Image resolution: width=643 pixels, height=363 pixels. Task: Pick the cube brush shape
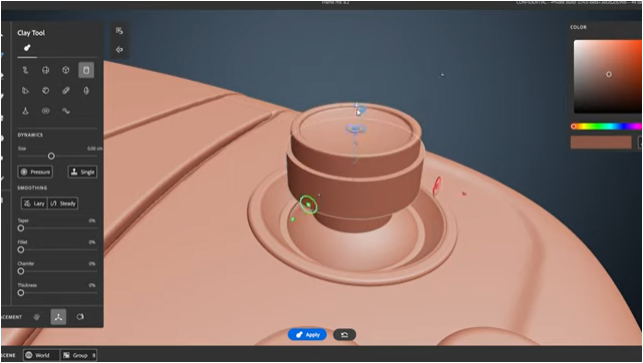point(66,70)
